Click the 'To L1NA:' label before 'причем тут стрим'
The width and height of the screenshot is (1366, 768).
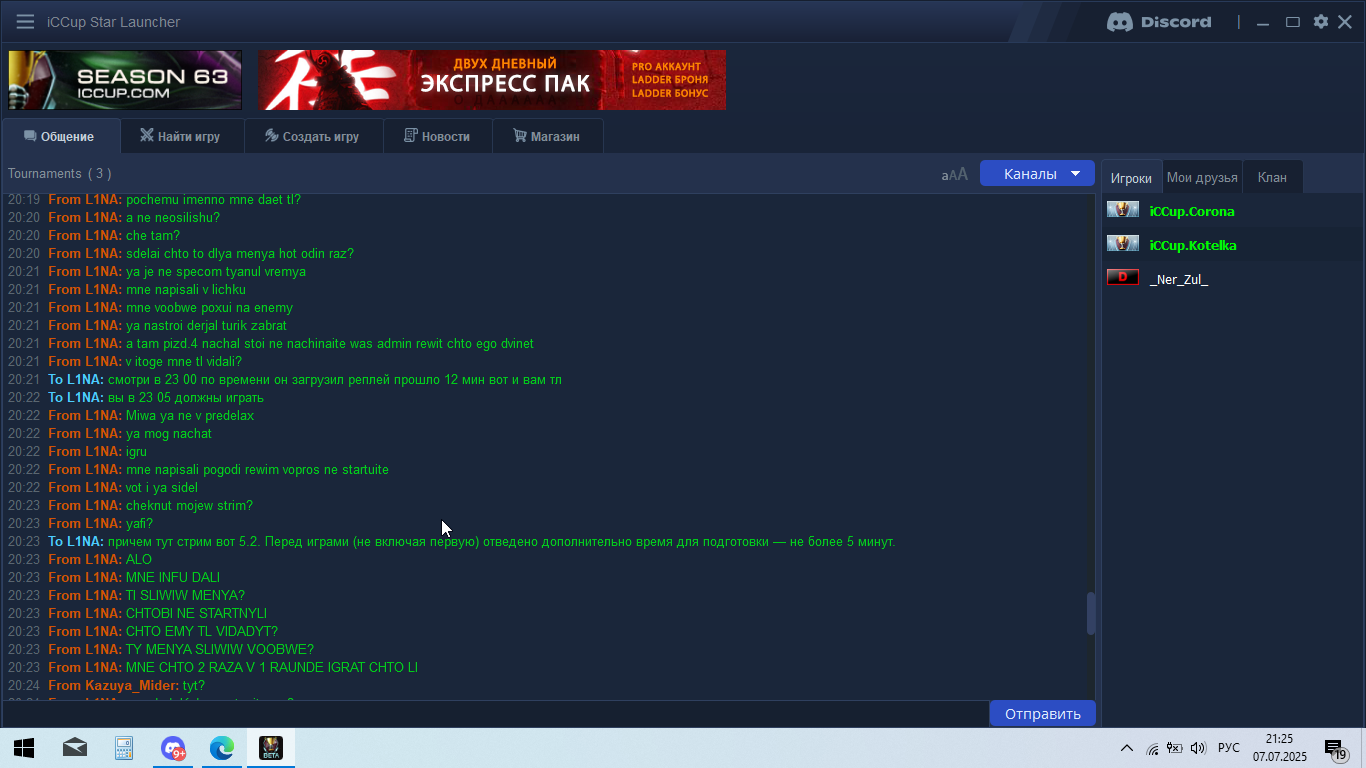click(76, 542)
